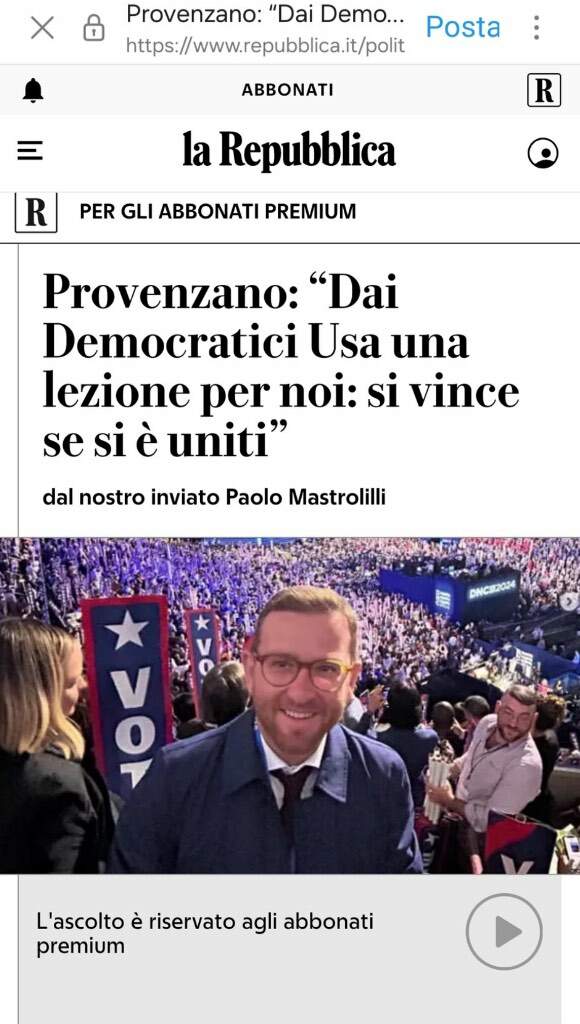
Task: Tap the la Repubblica logo
Action: tap(289, 151)
